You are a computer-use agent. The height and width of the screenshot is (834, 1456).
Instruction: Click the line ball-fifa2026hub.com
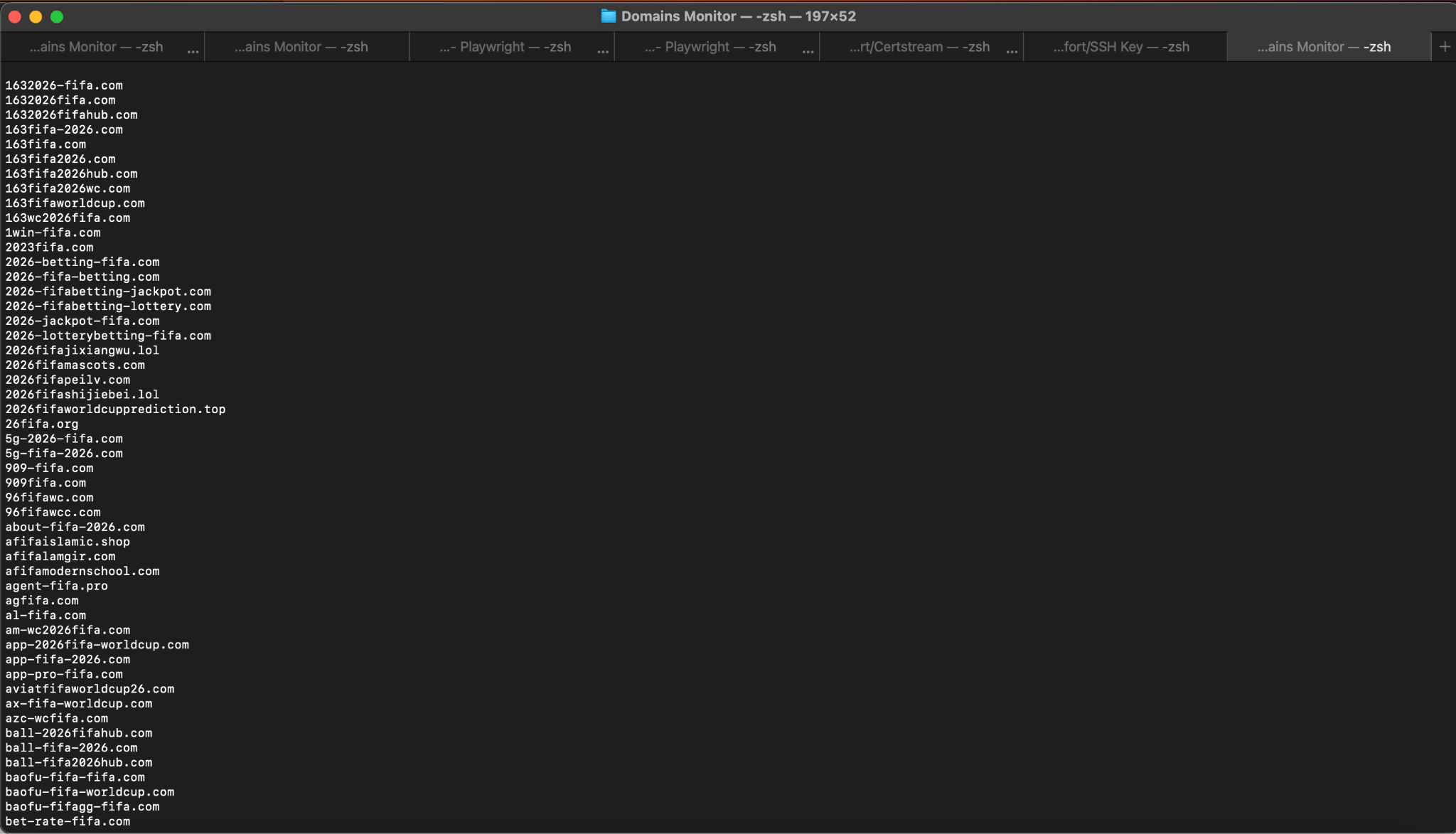click(79, 762)
